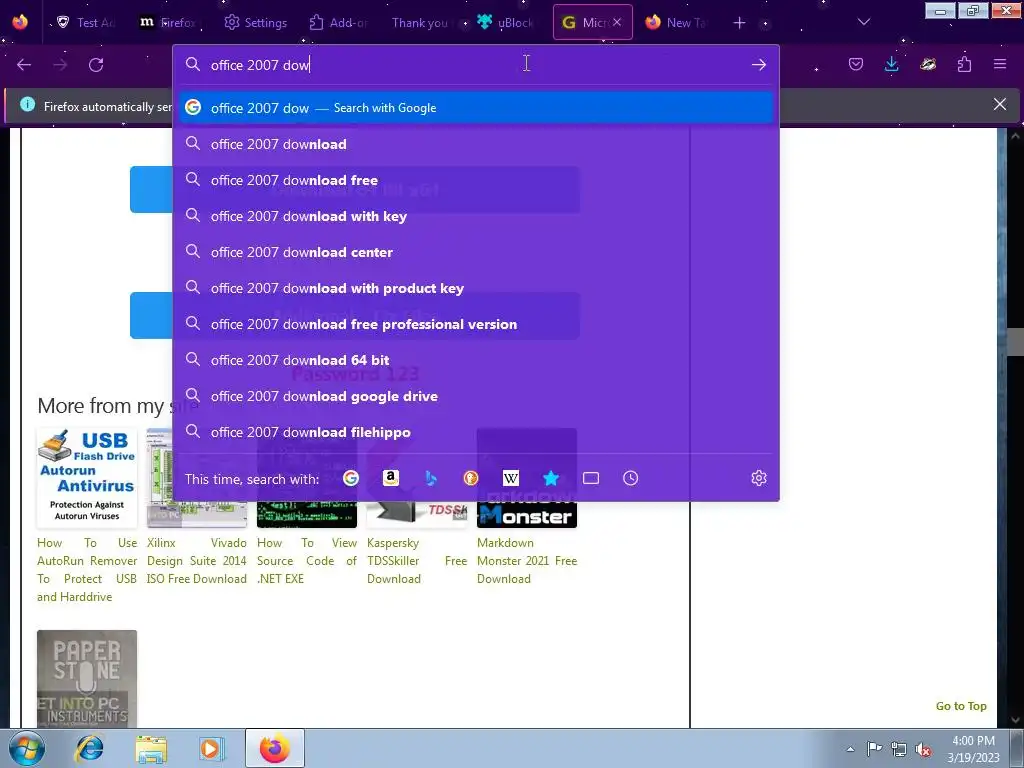1024x768 pixels.
Task: Switch to the Add-ons tab
Action: [x=338, y=22]
